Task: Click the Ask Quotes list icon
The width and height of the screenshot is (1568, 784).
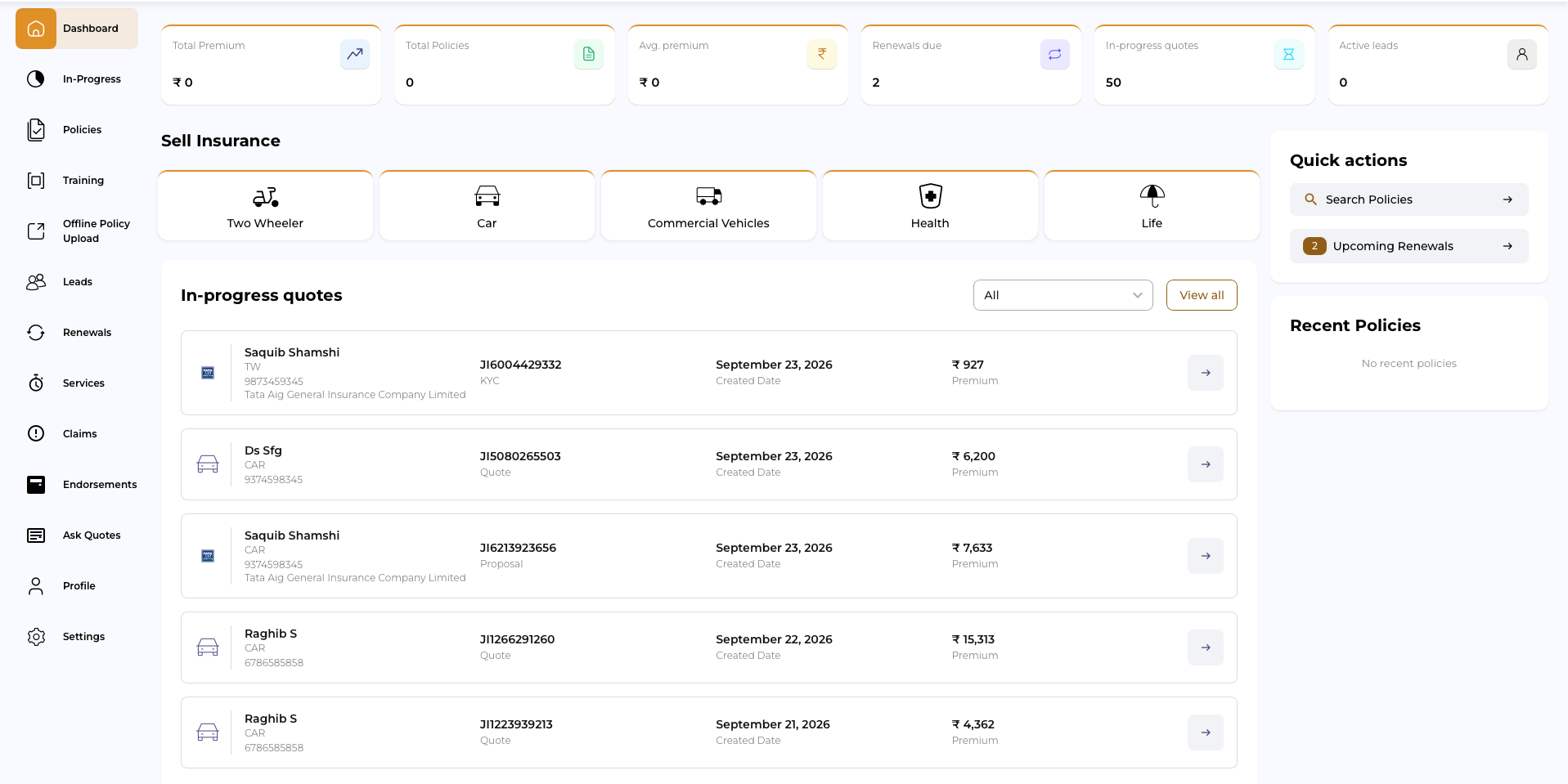Action: tap(36, 535)
